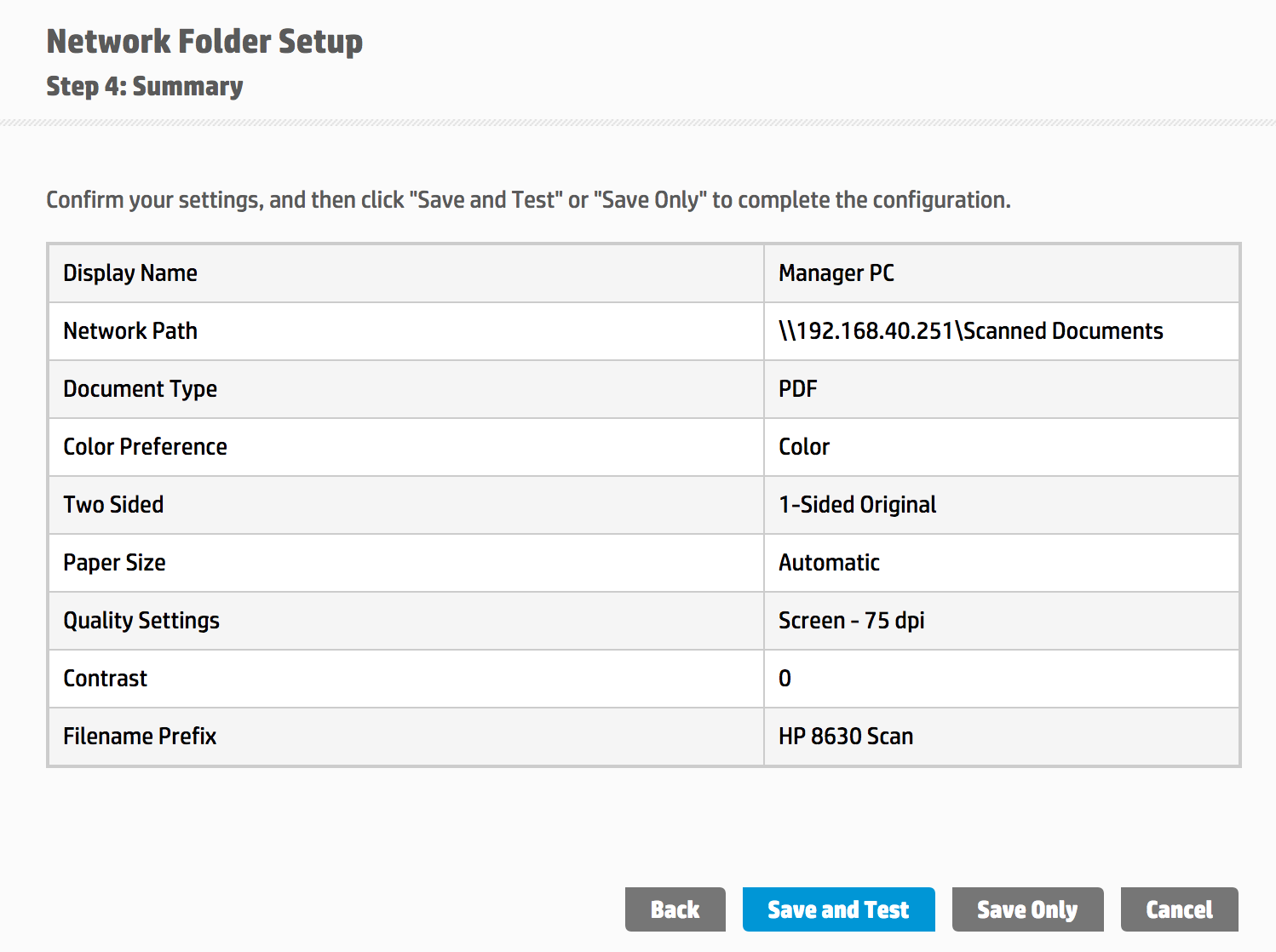Select the \\192.168.40.251\Scanned Documents path
Screen dimensions: 1276x952
971,331
